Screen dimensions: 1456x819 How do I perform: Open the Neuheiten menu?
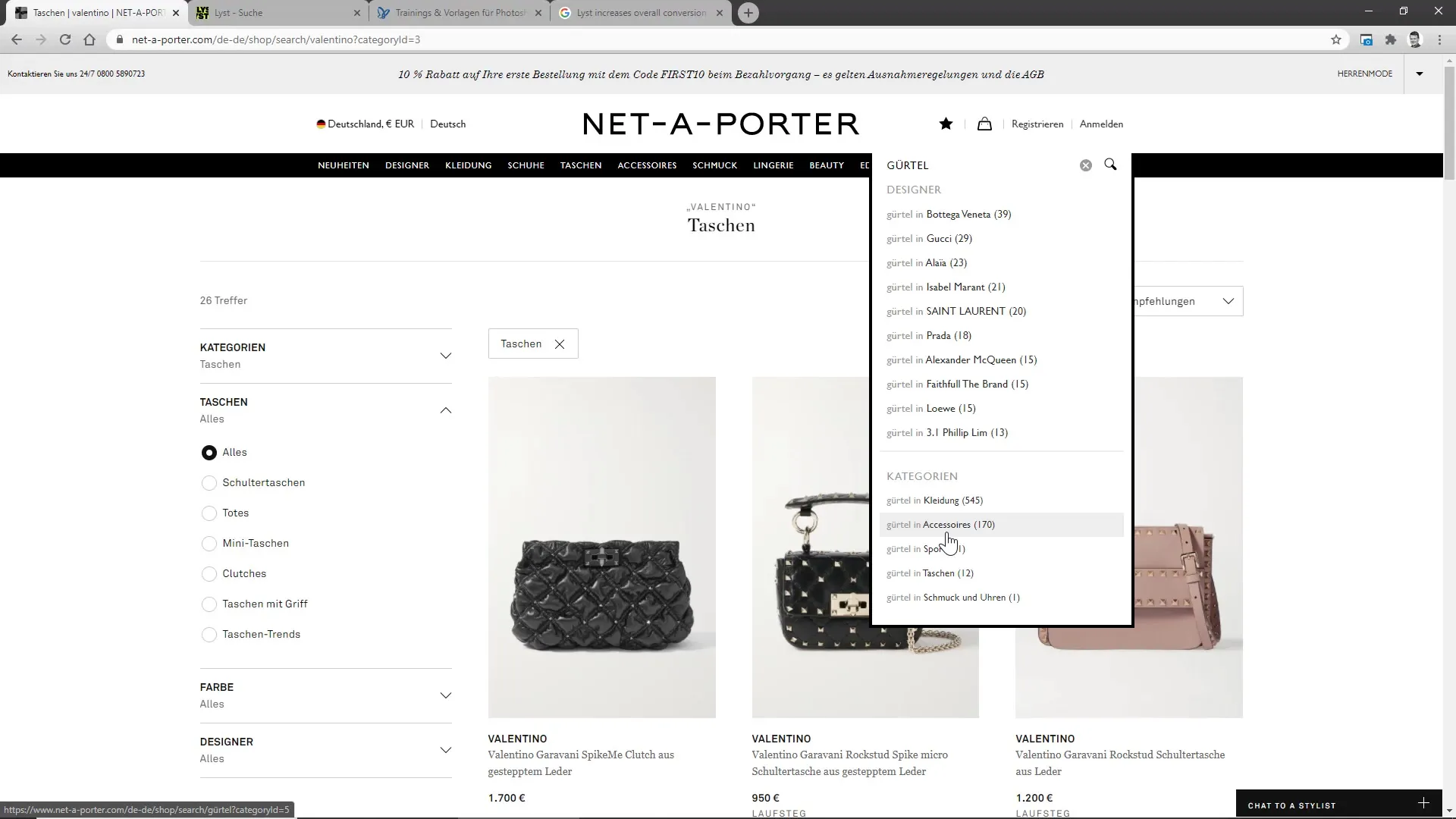[x=344, y=165]
